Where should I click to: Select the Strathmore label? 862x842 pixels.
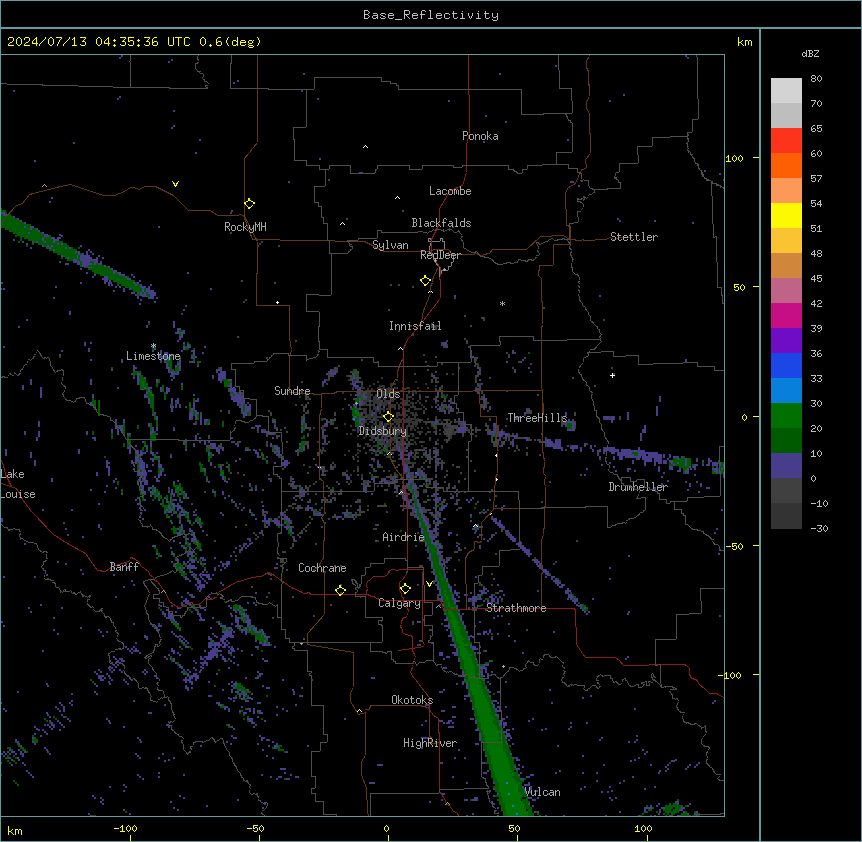pos(516,608)
